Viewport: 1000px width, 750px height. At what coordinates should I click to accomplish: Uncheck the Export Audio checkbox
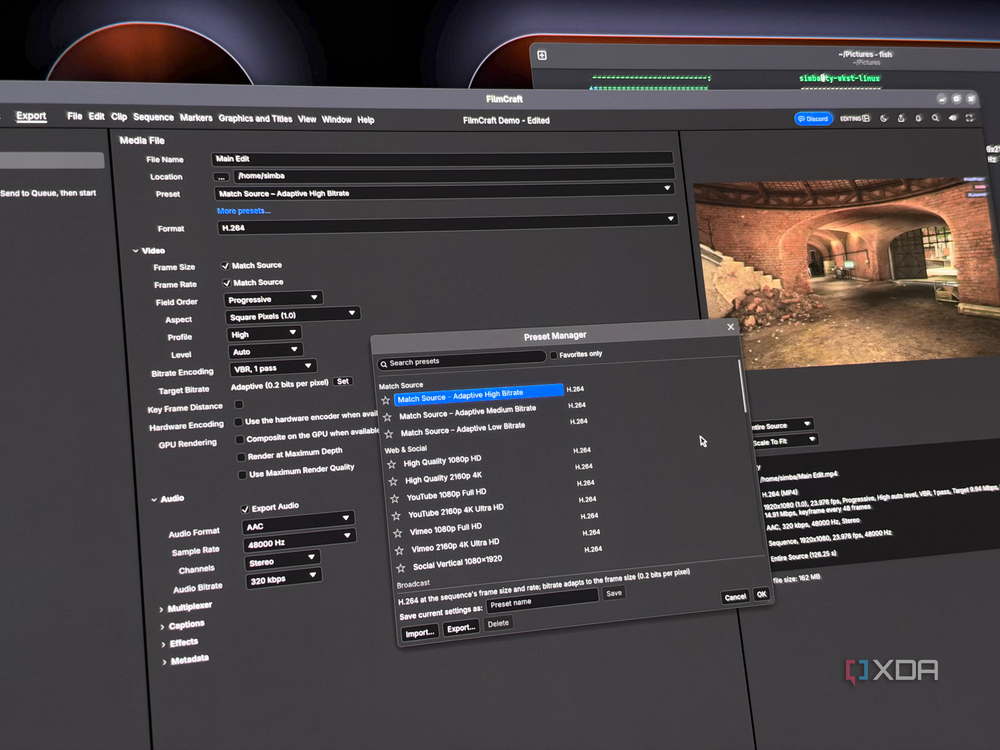[244, 509]
